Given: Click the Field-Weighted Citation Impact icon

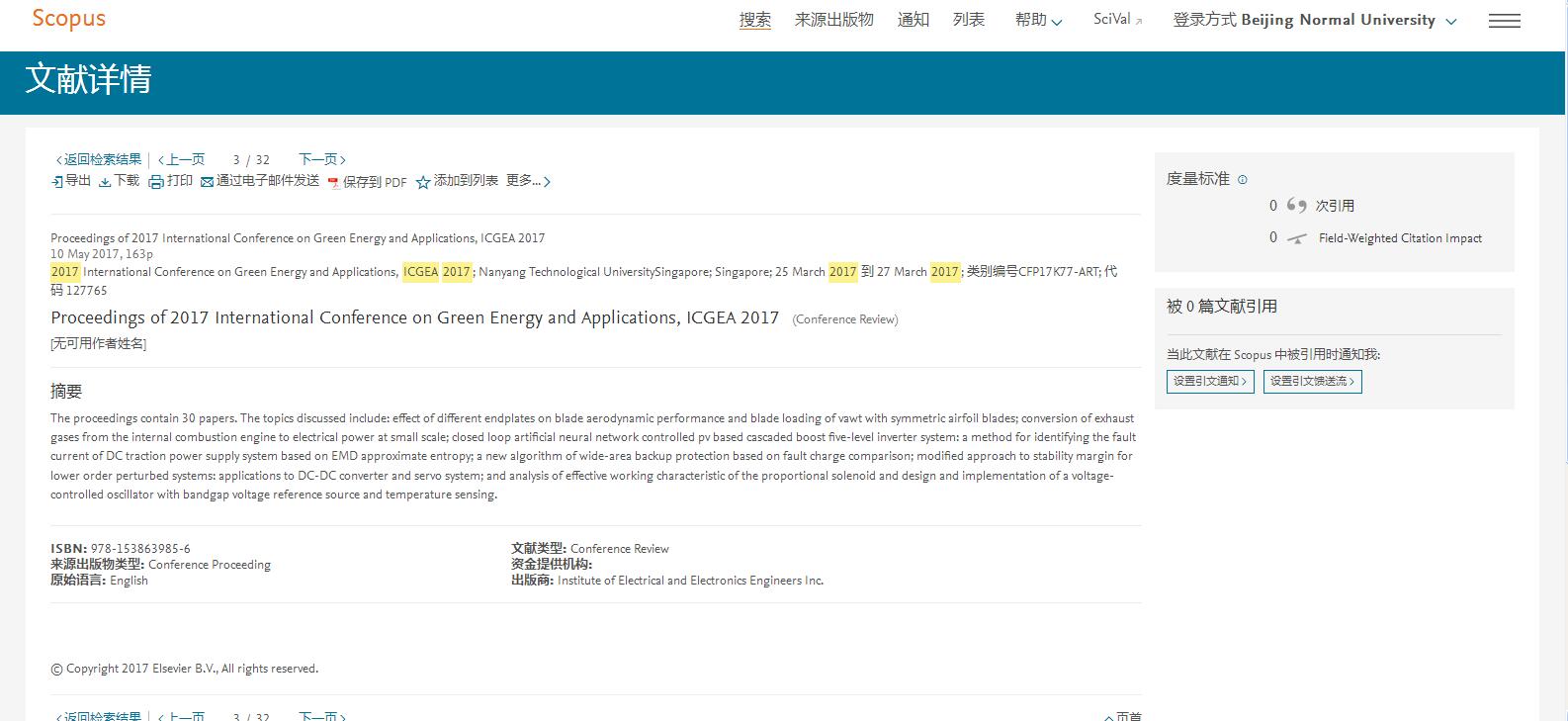Looking at the screenshot, I should pyautogui.click(x=1297, y=238).
